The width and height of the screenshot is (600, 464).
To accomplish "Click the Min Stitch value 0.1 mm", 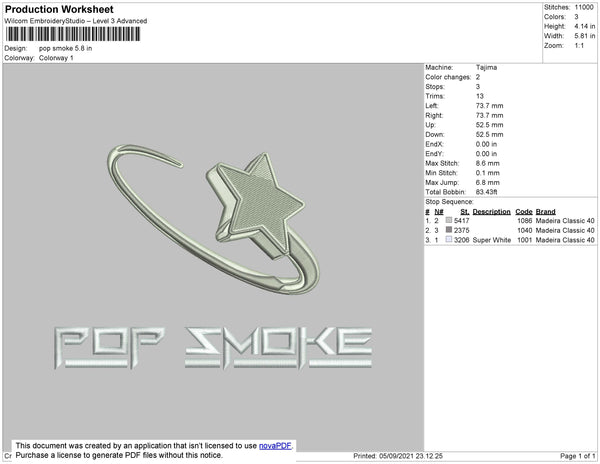I will pos(488,173).
